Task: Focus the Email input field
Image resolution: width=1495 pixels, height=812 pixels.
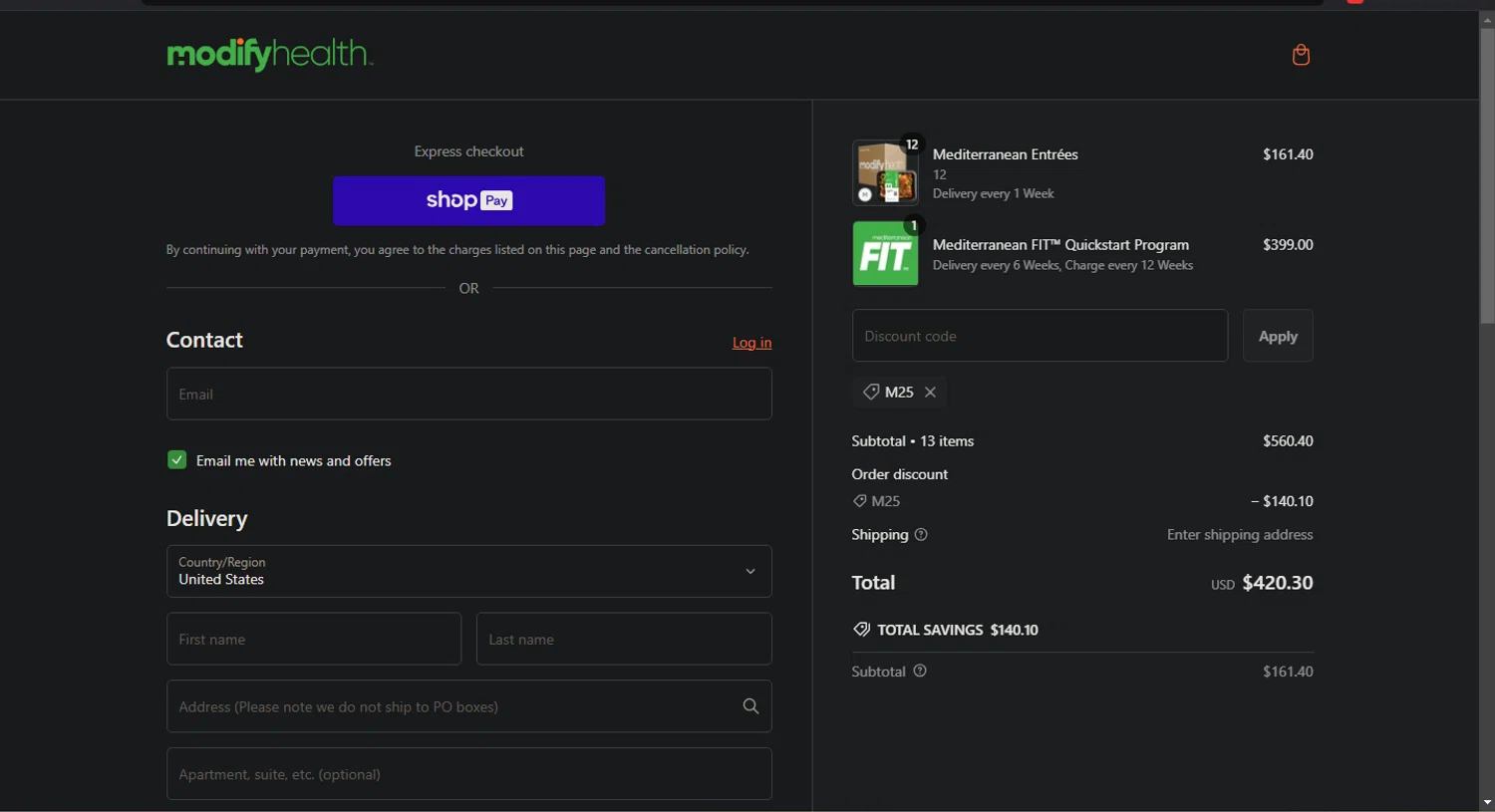Action: coord(468,394)
